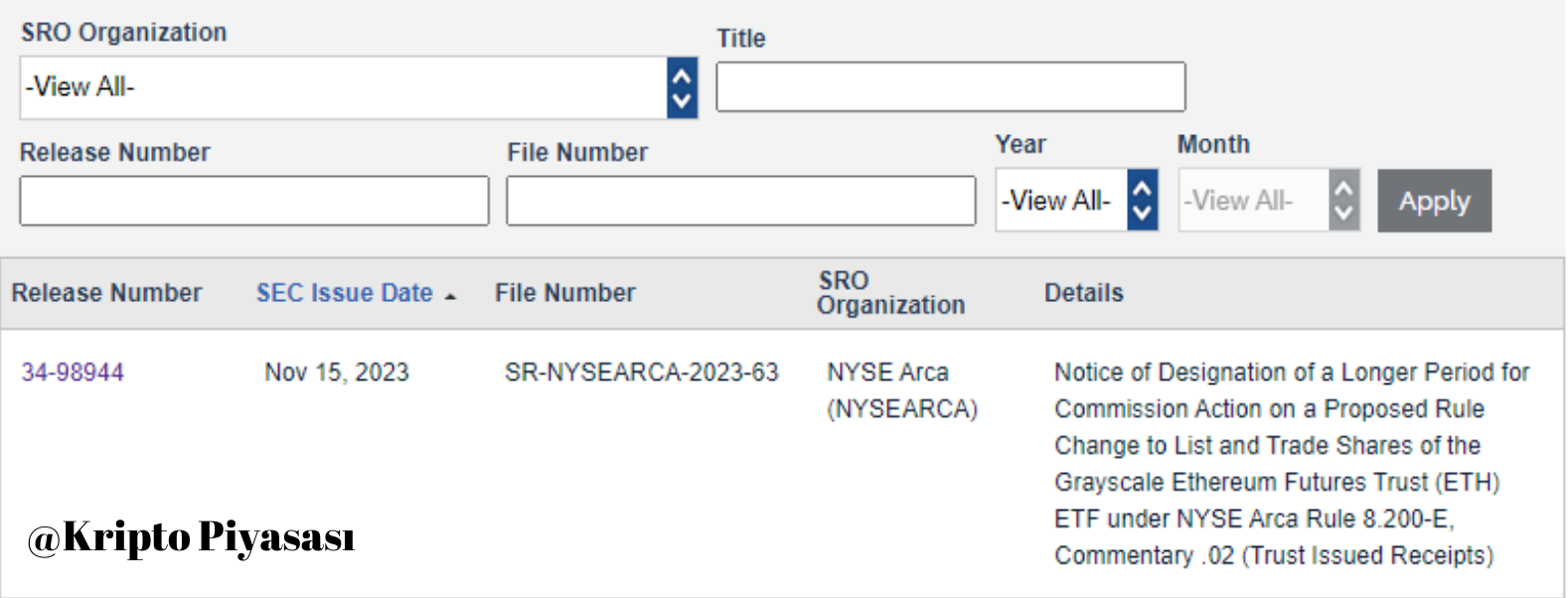Open release 34-98944 link
Screen dimensions: 1568x598
click(x=73, y=373)
